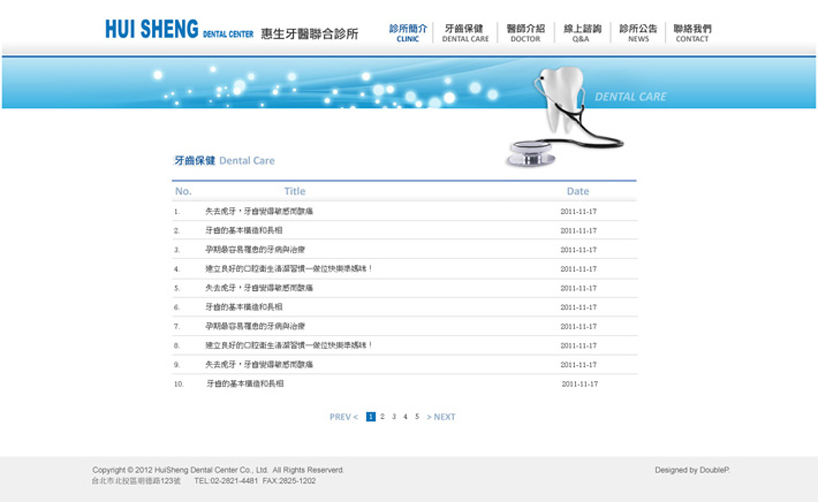Open the News announcements section

click(638, 33)
